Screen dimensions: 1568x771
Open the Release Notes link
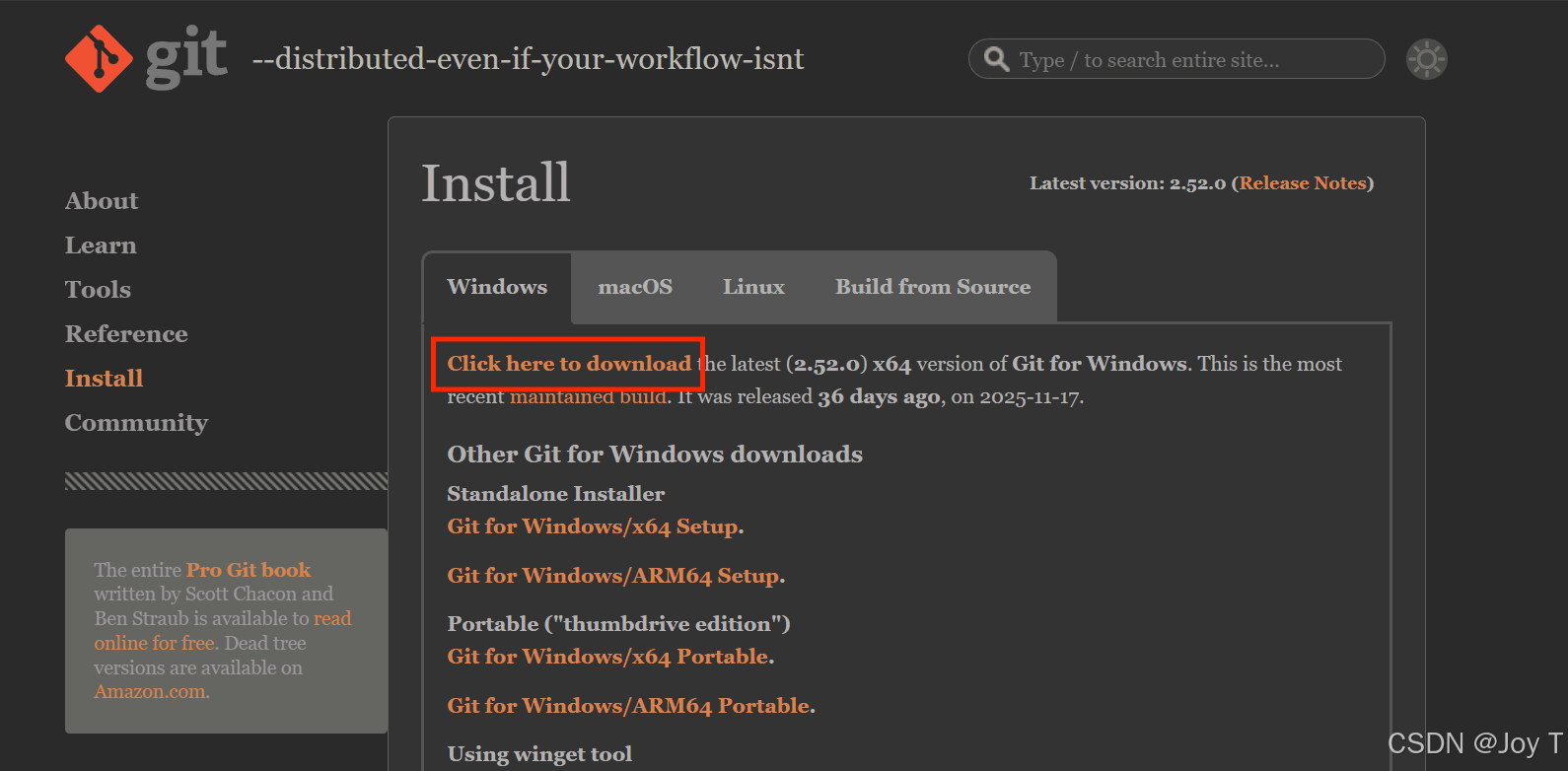coord(1303,183)
